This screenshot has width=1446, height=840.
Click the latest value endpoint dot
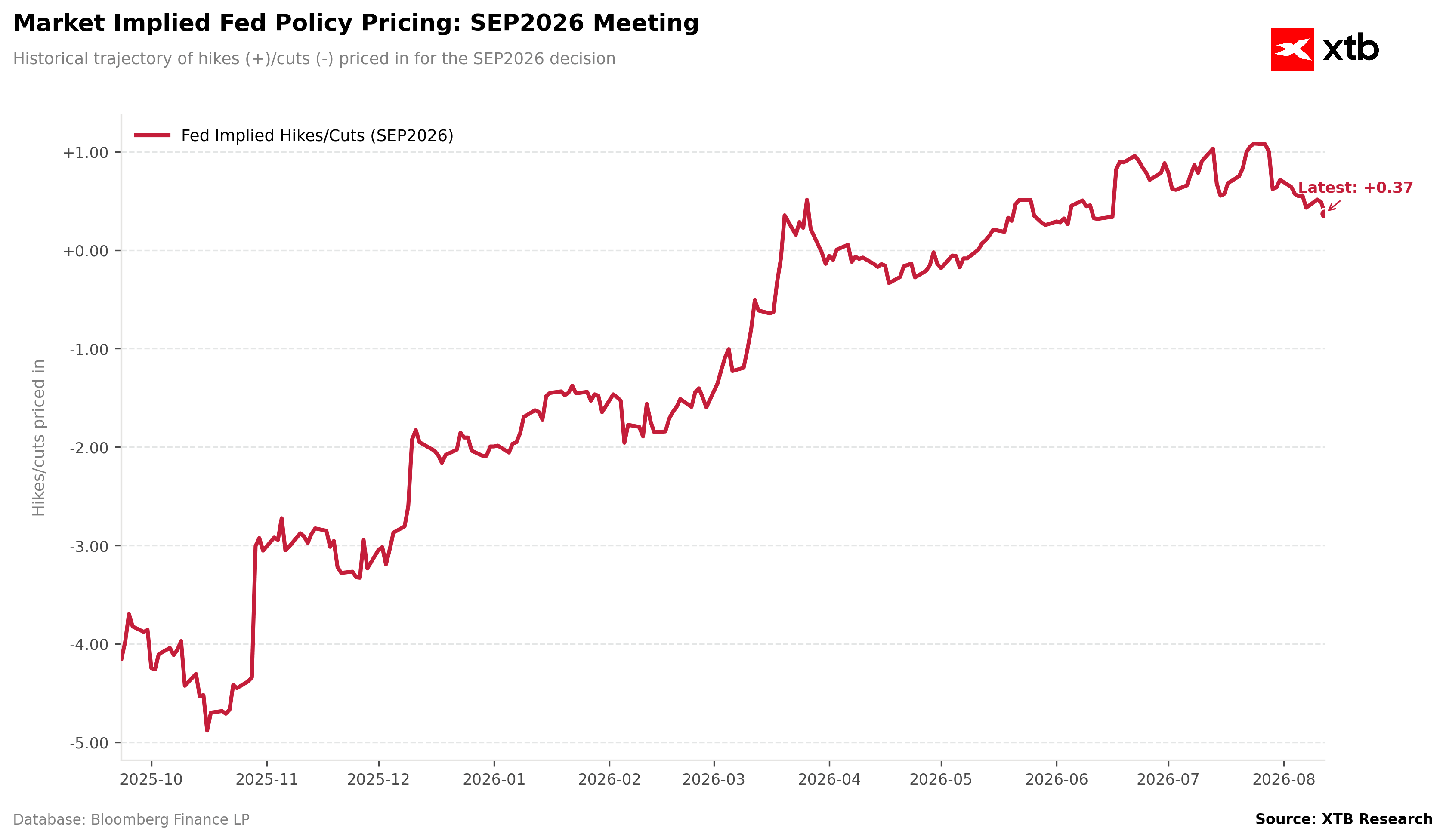point(1323,214)
